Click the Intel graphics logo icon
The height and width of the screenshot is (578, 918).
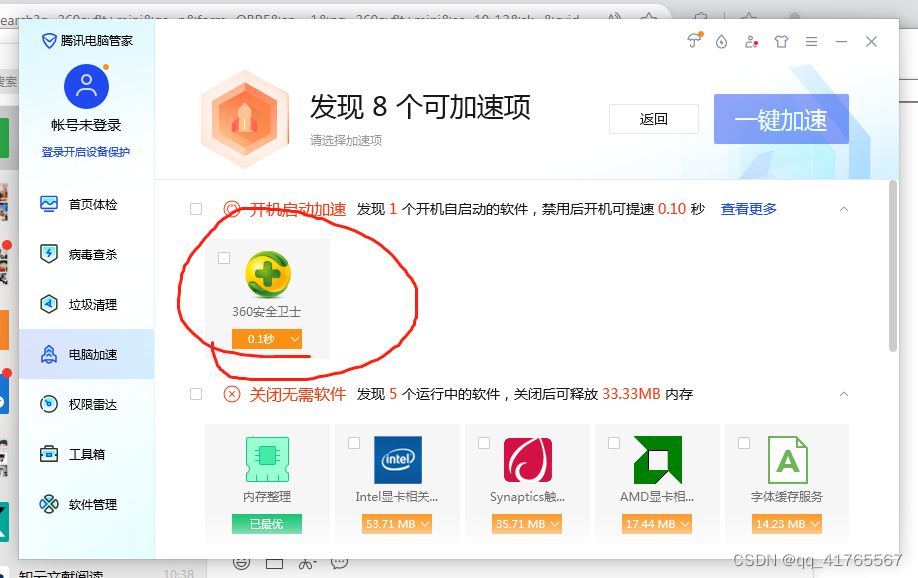point(398,460)
